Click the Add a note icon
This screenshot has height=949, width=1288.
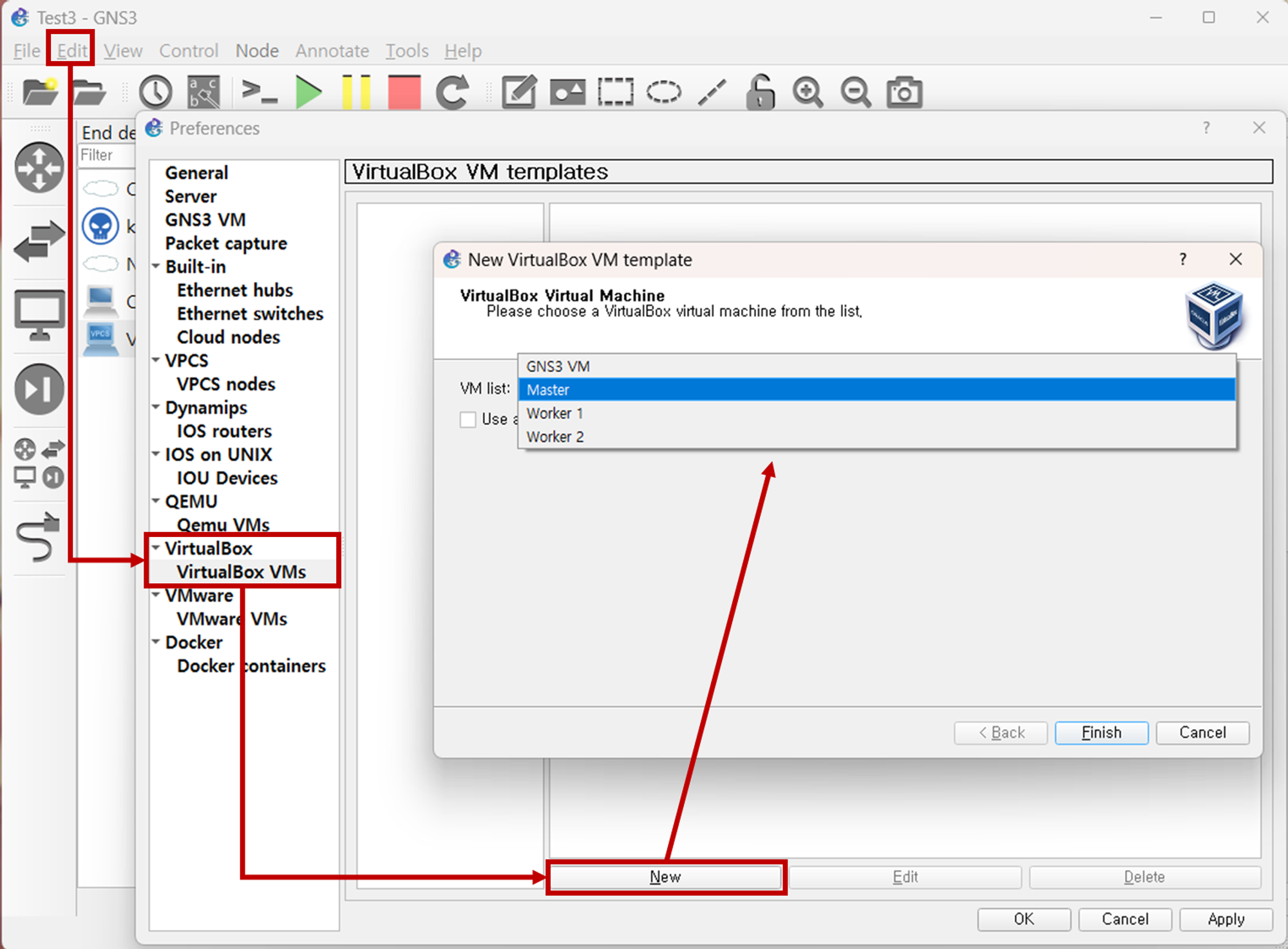coord(519,92)
